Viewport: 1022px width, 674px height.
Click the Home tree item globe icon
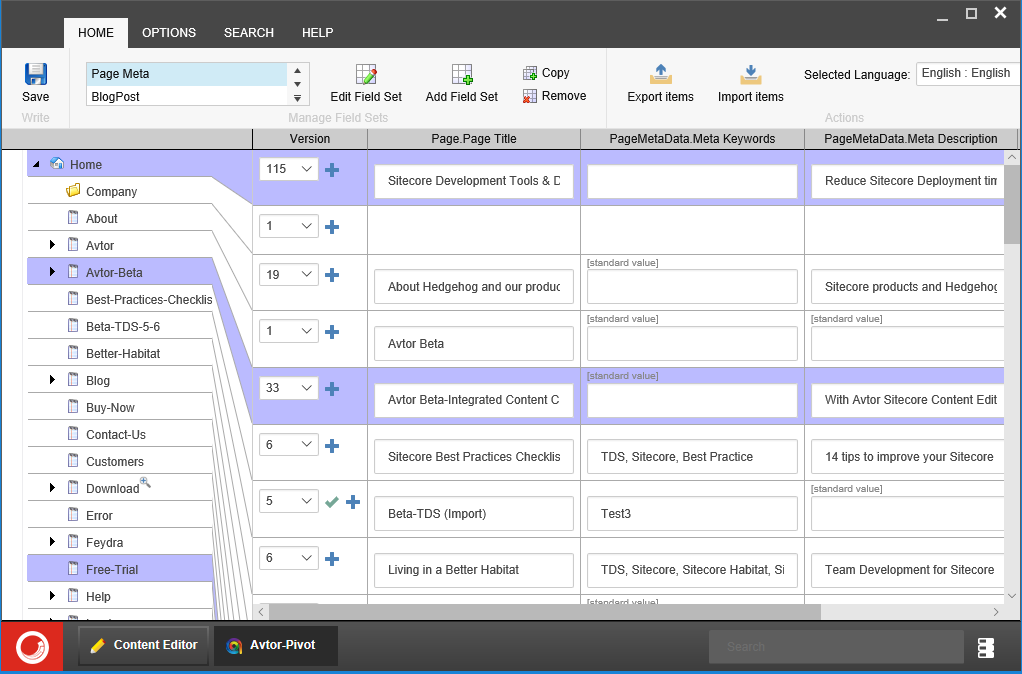pos(57,164)
